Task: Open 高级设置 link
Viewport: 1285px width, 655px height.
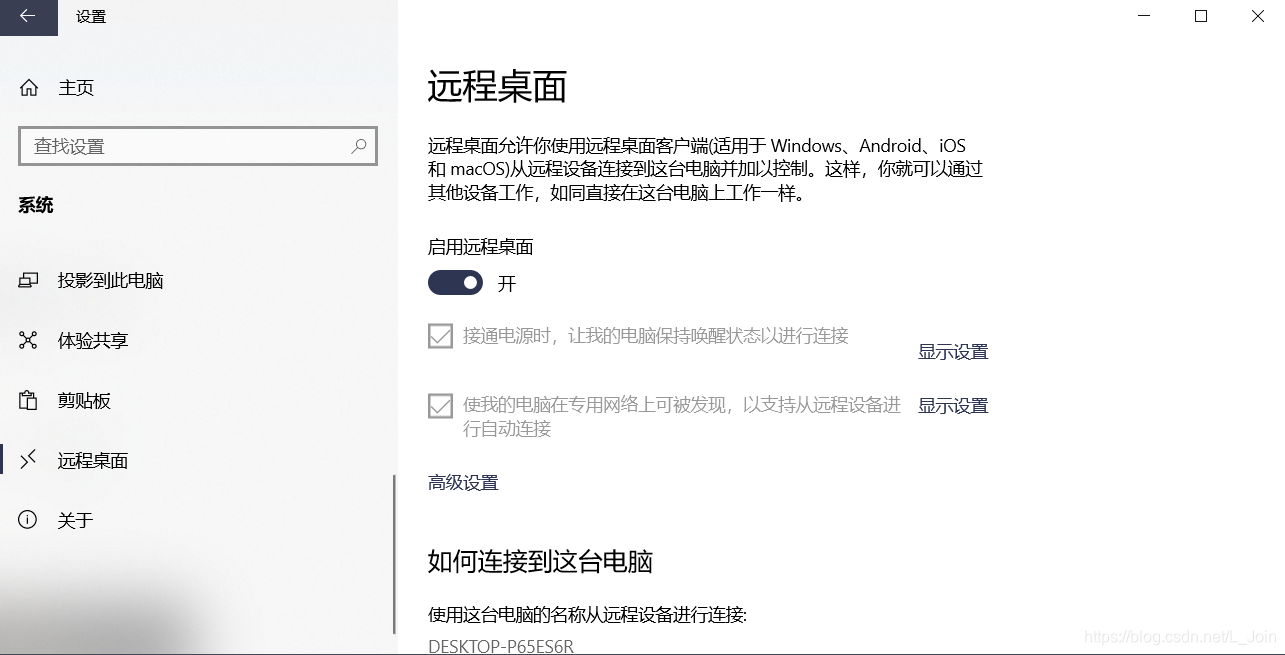Action: tap(462, 482)
